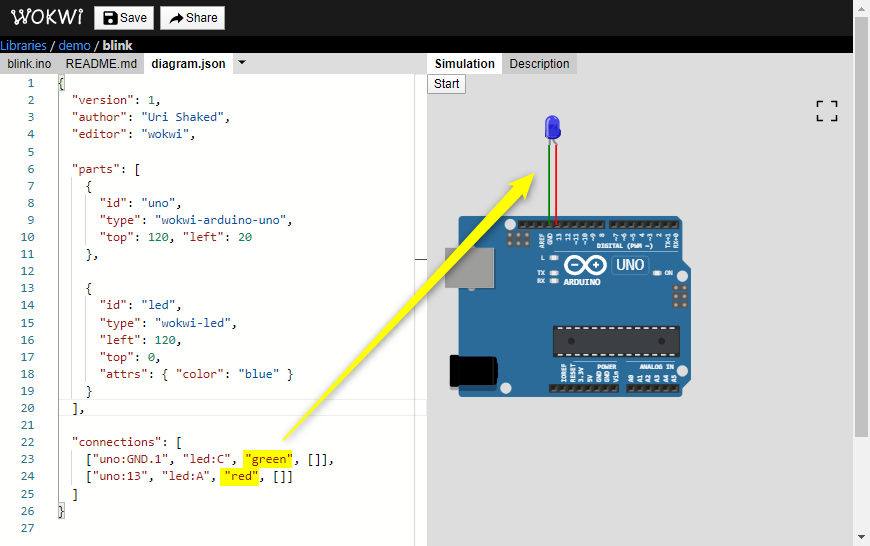Switch to the Description tab
The image size is (870, 546).
[539, 64]
